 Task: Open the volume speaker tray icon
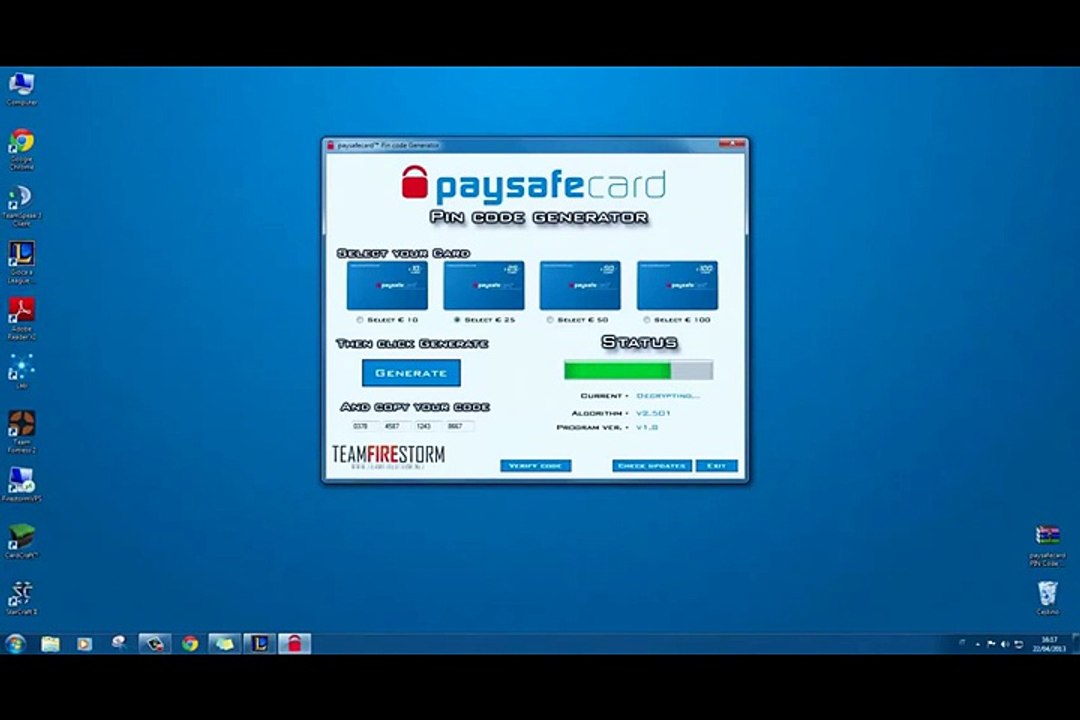point(1005,644)
